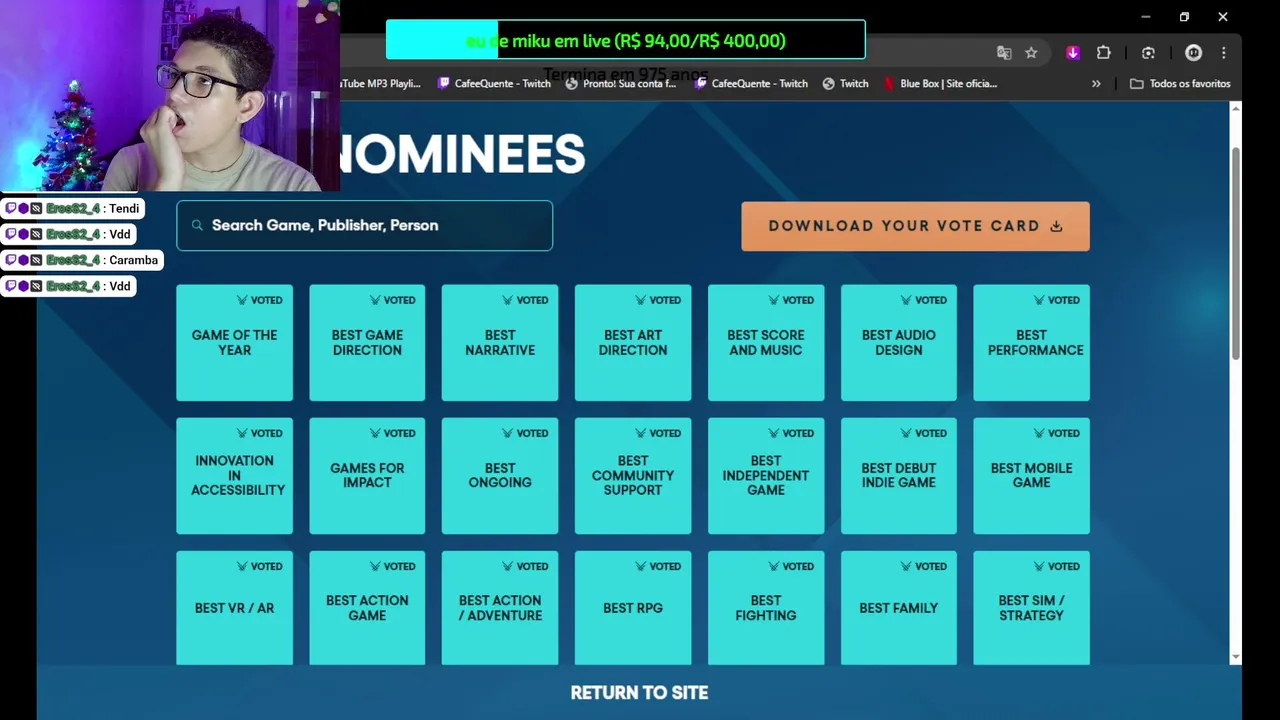
Task: Expand the hidden bookmarks chevron
Action: [1096, 84]
